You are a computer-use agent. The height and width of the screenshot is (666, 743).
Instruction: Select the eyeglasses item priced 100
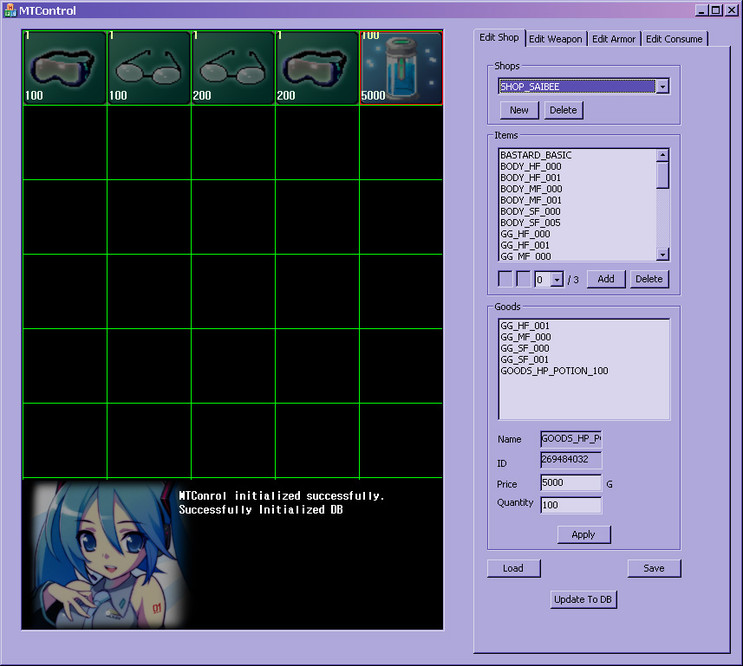click(x=148, y=68)
